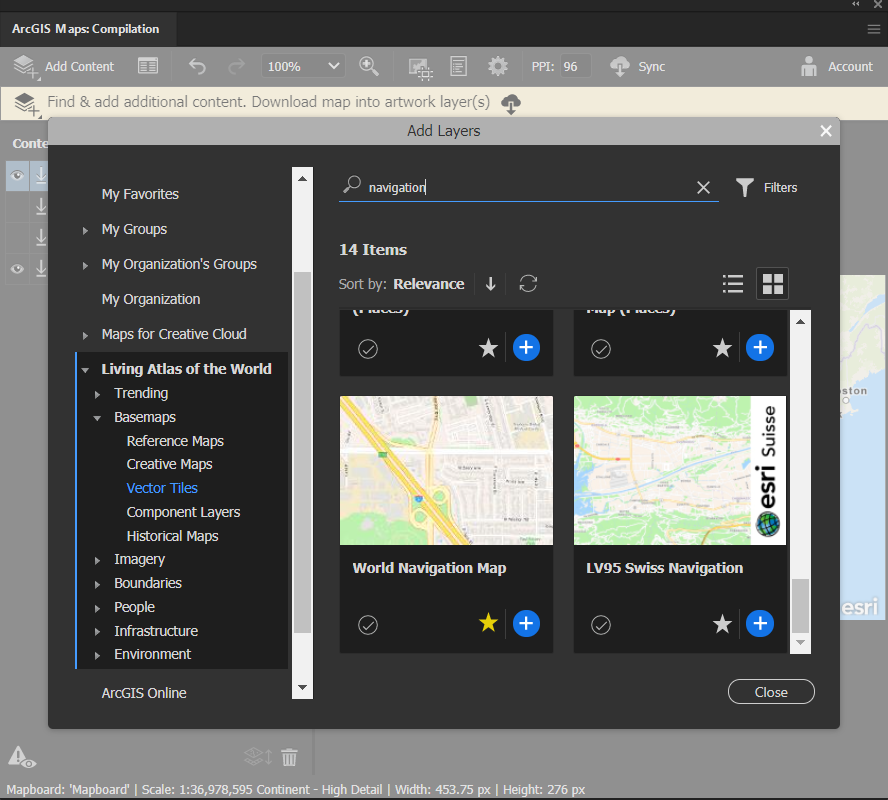The width and height of the screenshot is (888, 800).
Task: Toggle the eye visibility icon top left layer
Action: pos(16,175)
